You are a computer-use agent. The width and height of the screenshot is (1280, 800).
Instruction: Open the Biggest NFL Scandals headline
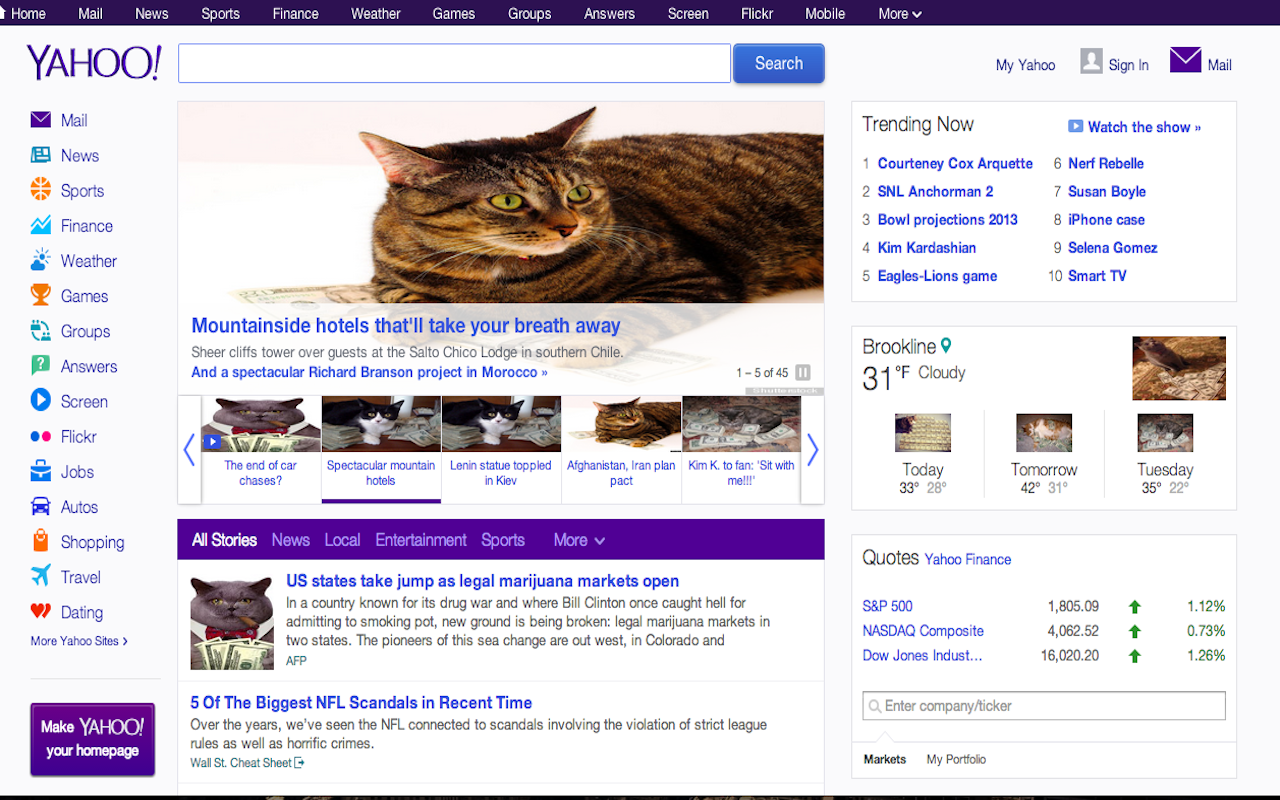coord(361,703)
